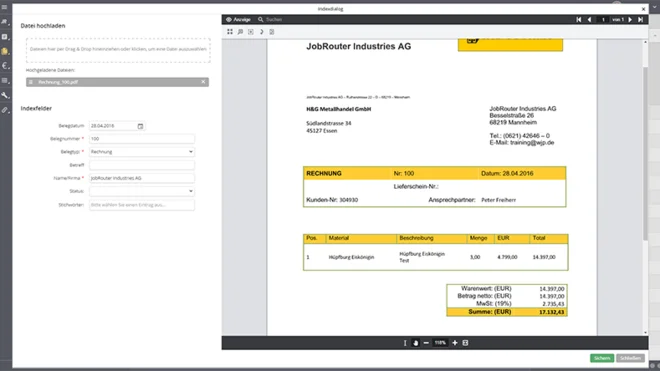Click the JobRouter Industries AG document heading

pyautogui.click(x=359, y=46)
